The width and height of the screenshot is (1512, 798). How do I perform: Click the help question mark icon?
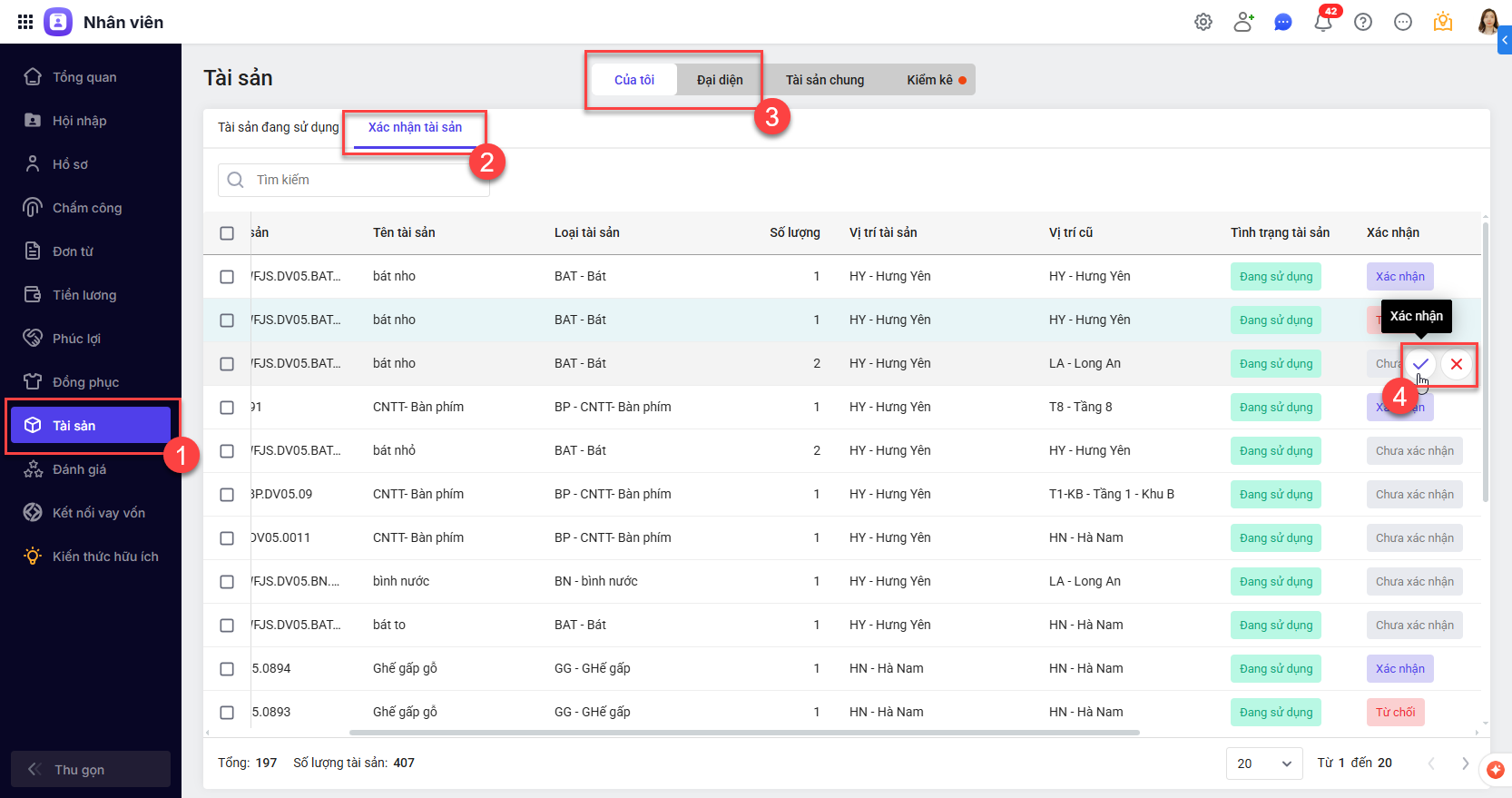coord(1363,22)
